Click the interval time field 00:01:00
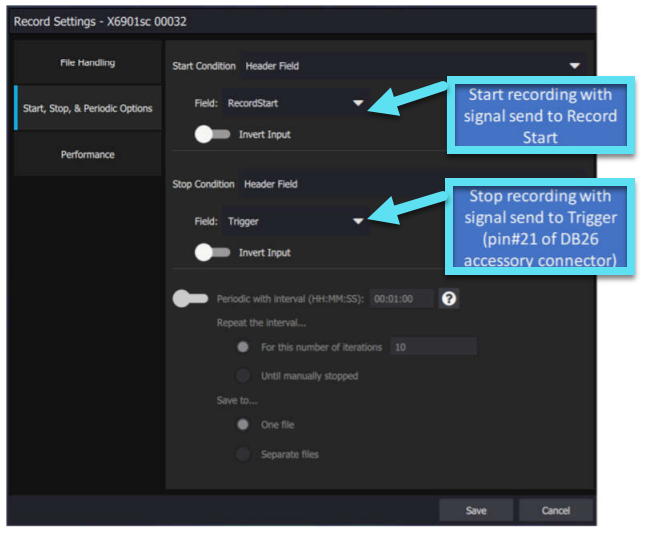646x537 pixels. [x=402, y=298]
